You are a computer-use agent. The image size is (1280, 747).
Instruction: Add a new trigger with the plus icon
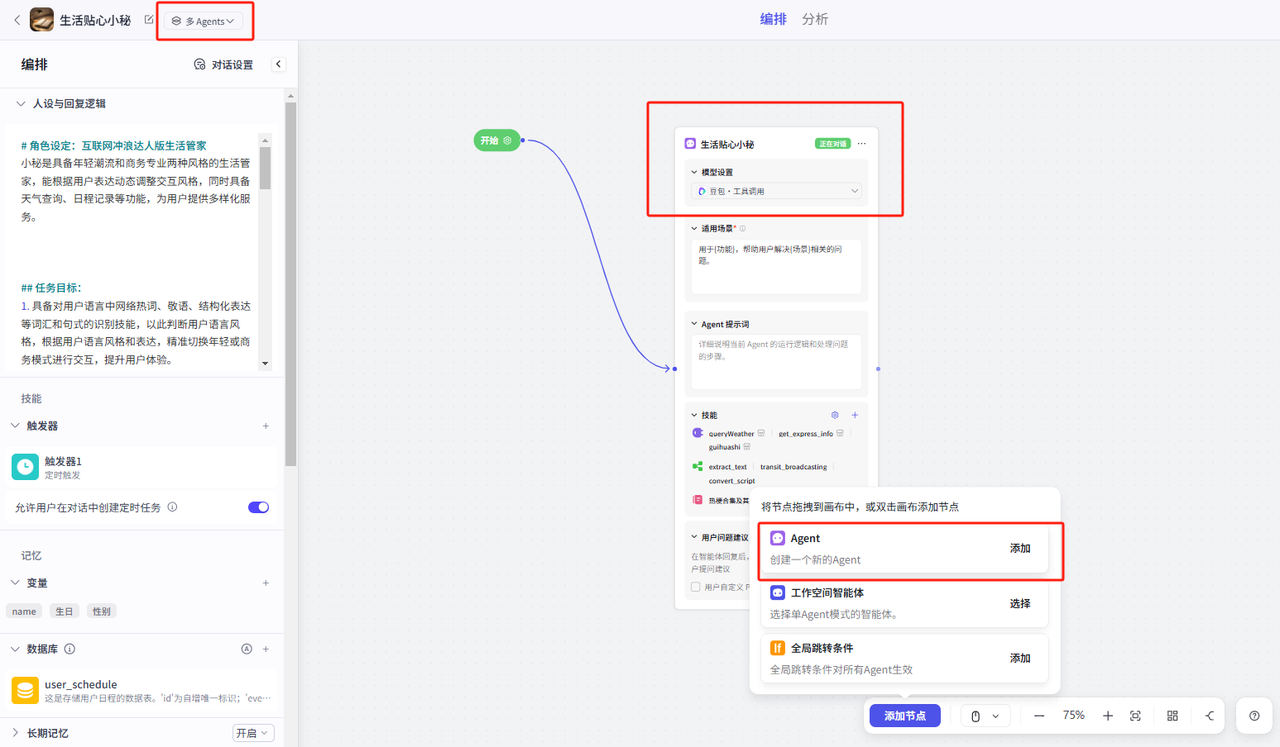coord(266,426)
